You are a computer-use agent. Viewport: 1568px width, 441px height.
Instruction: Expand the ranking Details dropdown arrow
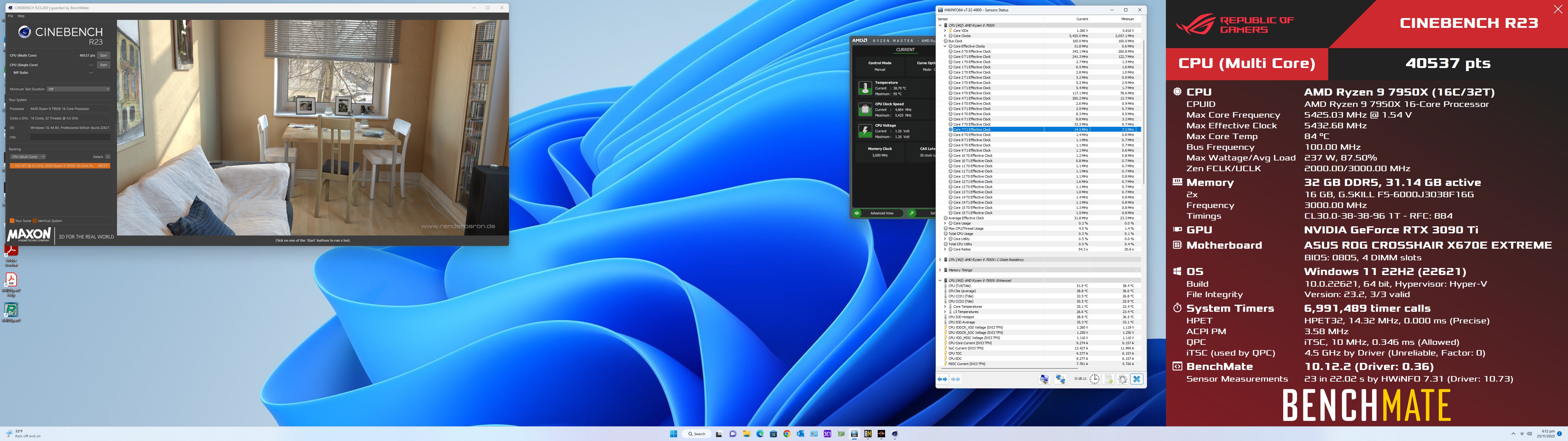108,156
